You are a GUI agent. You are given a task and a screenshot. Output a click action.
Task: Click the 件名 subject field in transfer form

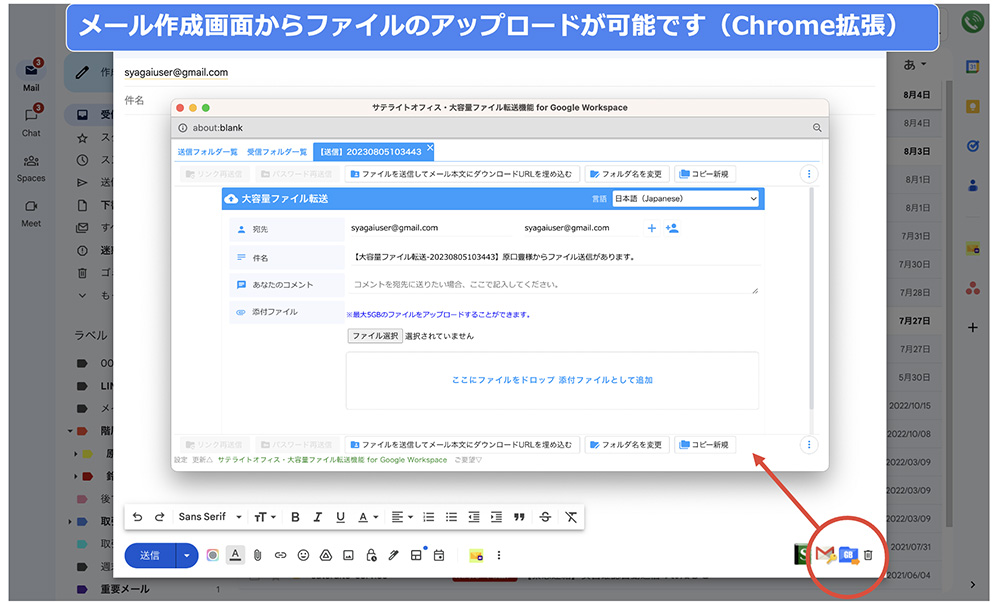[555, 257]
